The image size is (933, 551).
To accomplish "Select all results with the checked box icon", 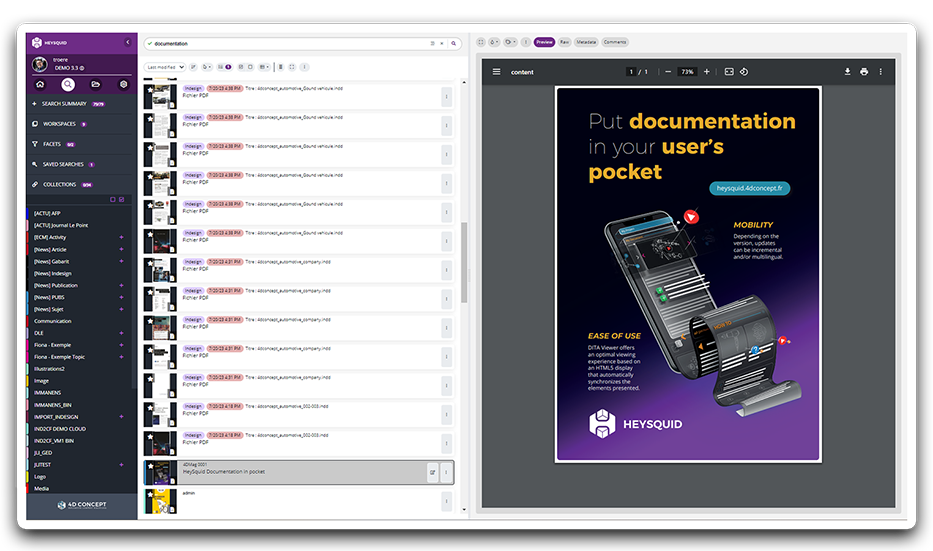I will pos(241,67).
